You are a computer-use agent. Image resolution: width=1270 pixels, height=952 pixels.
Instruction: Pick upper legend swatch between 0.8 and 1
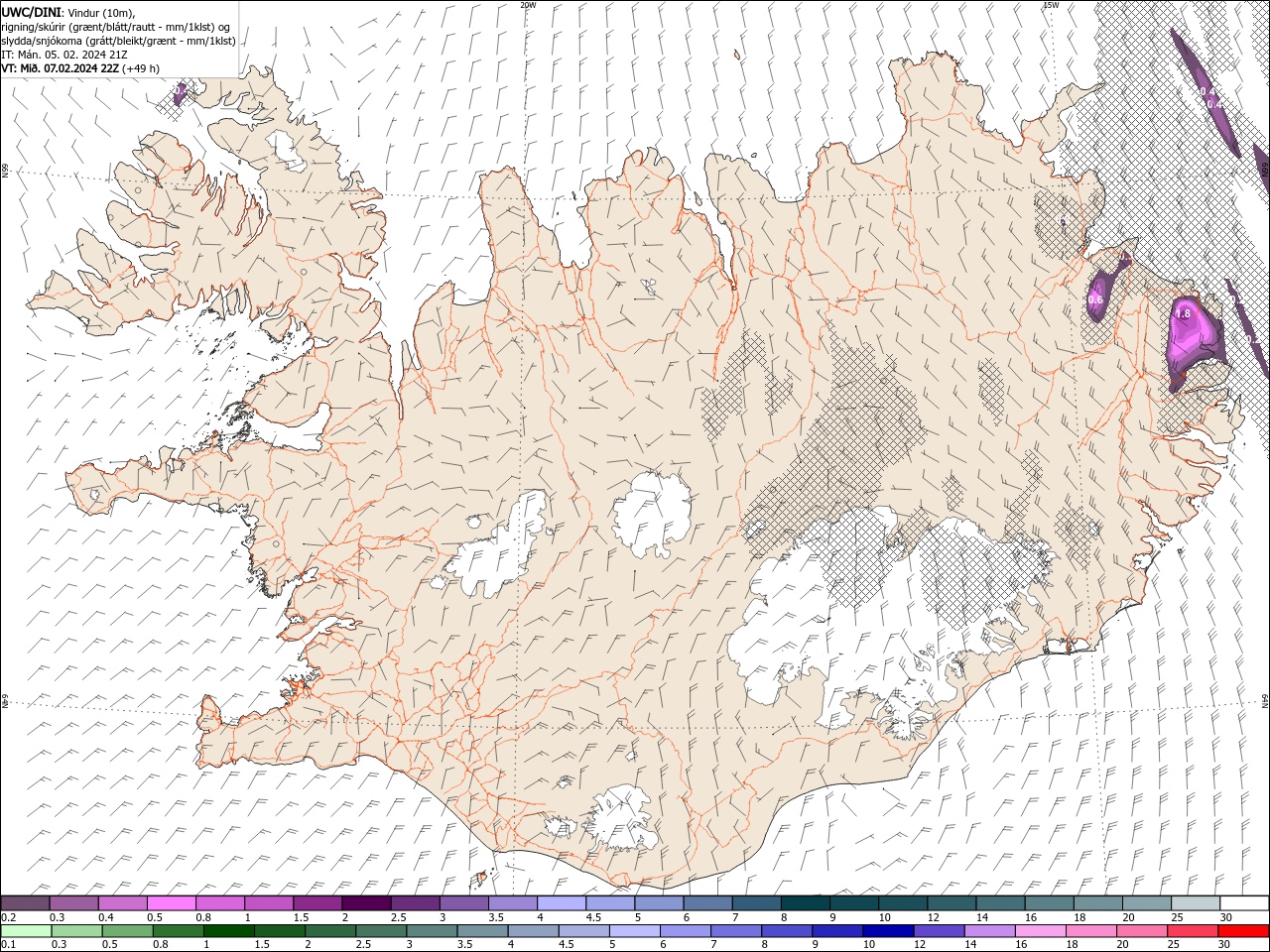[x=220, y=903]
